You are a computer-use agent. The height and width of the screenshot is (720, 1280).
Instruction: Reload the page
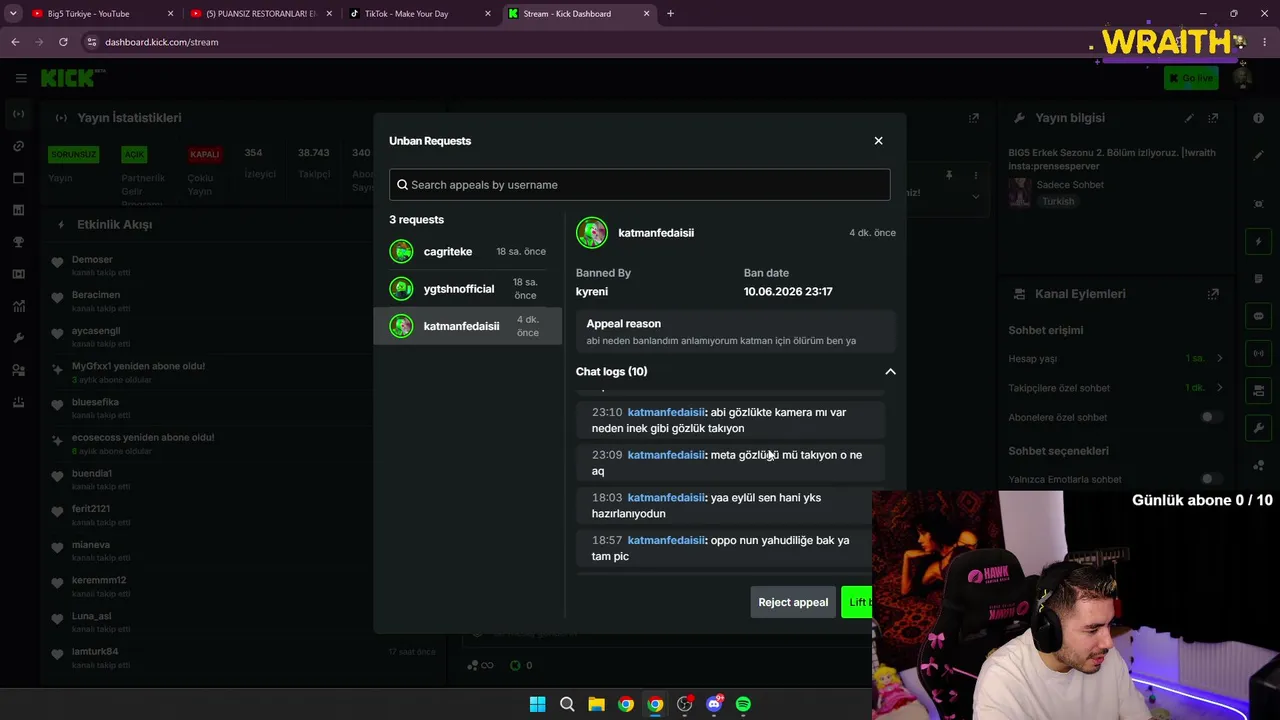63,42
